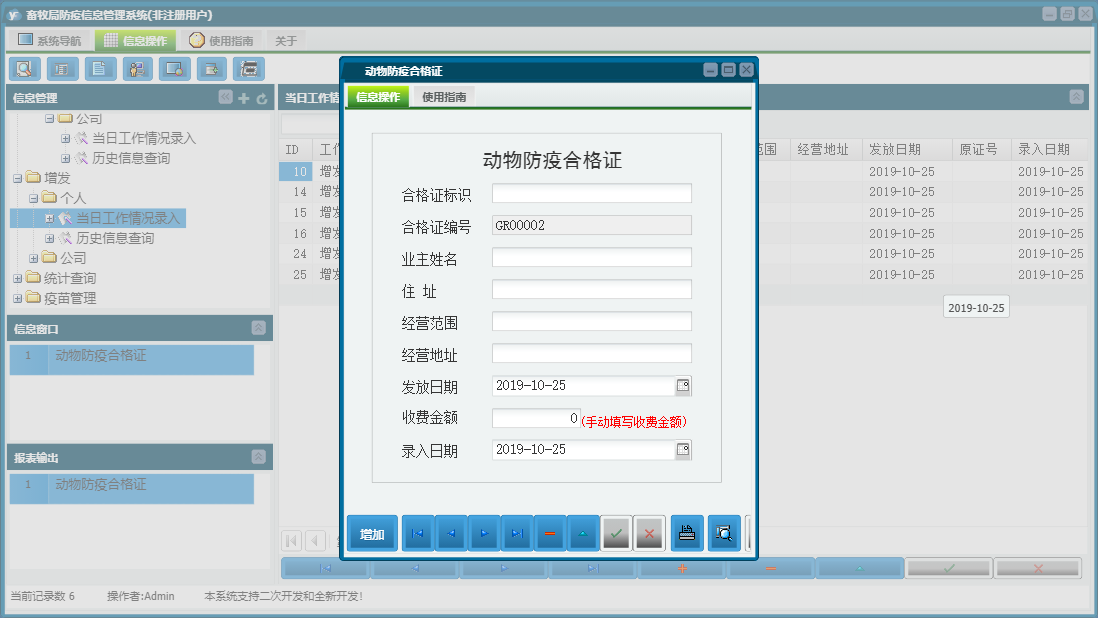Open the report view toolbar icon
Viewport: 1098px width, 618px height.
tap(61, 68)
